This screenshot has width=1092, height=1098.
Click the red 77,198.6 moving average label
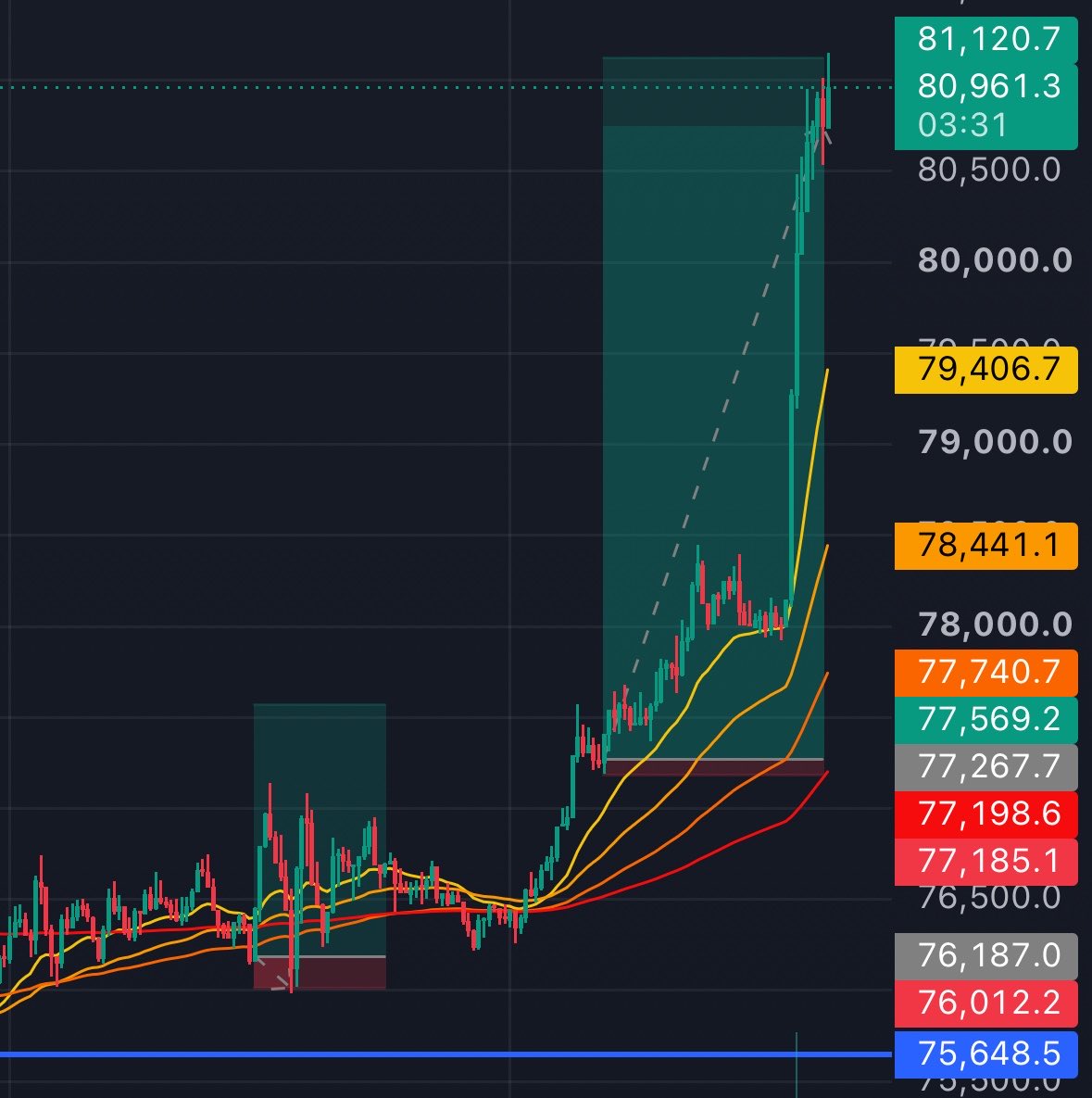pyautogui.click(x=985, y=814)
